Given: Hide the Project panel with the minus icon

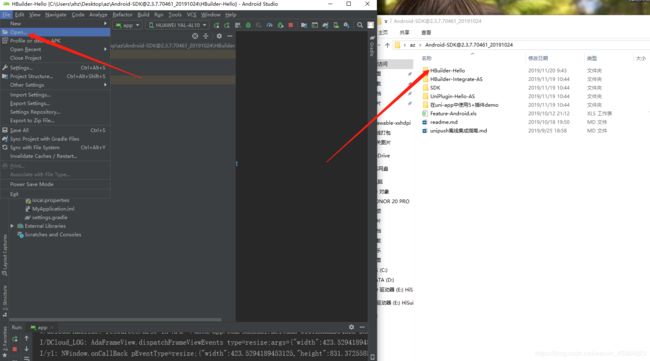Looking at the screenshot, I should coord(230,36).
